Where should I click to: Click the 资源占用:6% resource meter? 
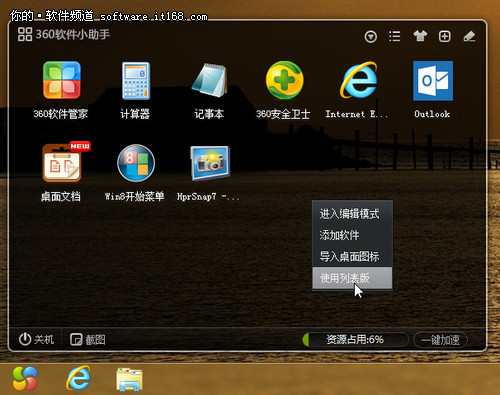pos(355,340)
